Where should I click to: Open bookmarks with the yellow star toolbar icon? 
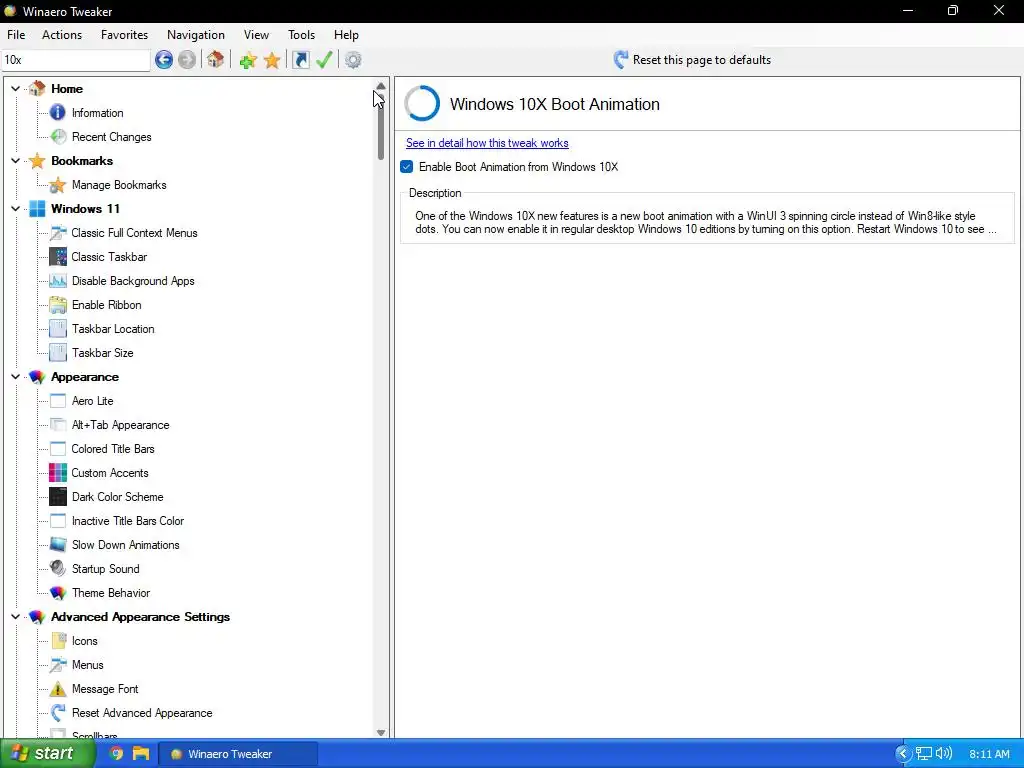pos(272,60)
